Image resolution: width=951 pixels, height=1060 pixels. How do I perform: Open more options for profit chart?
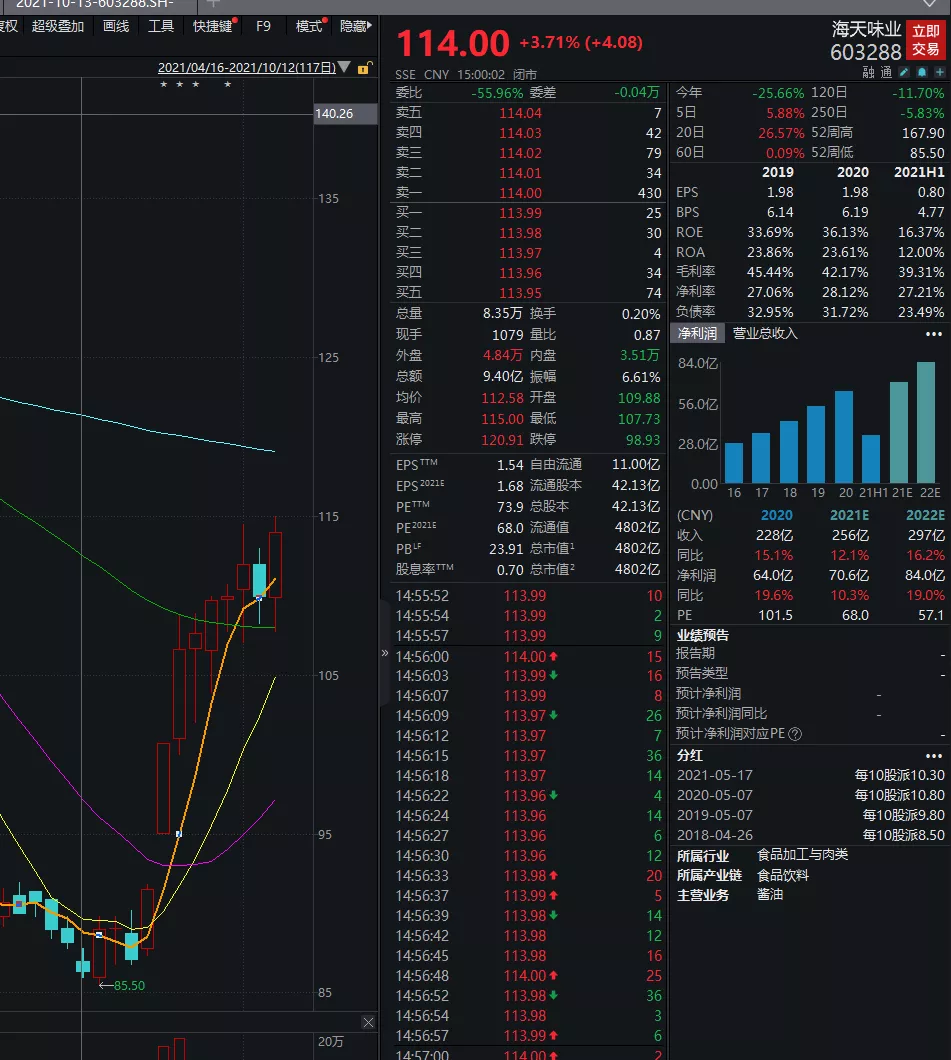point(933,334)
